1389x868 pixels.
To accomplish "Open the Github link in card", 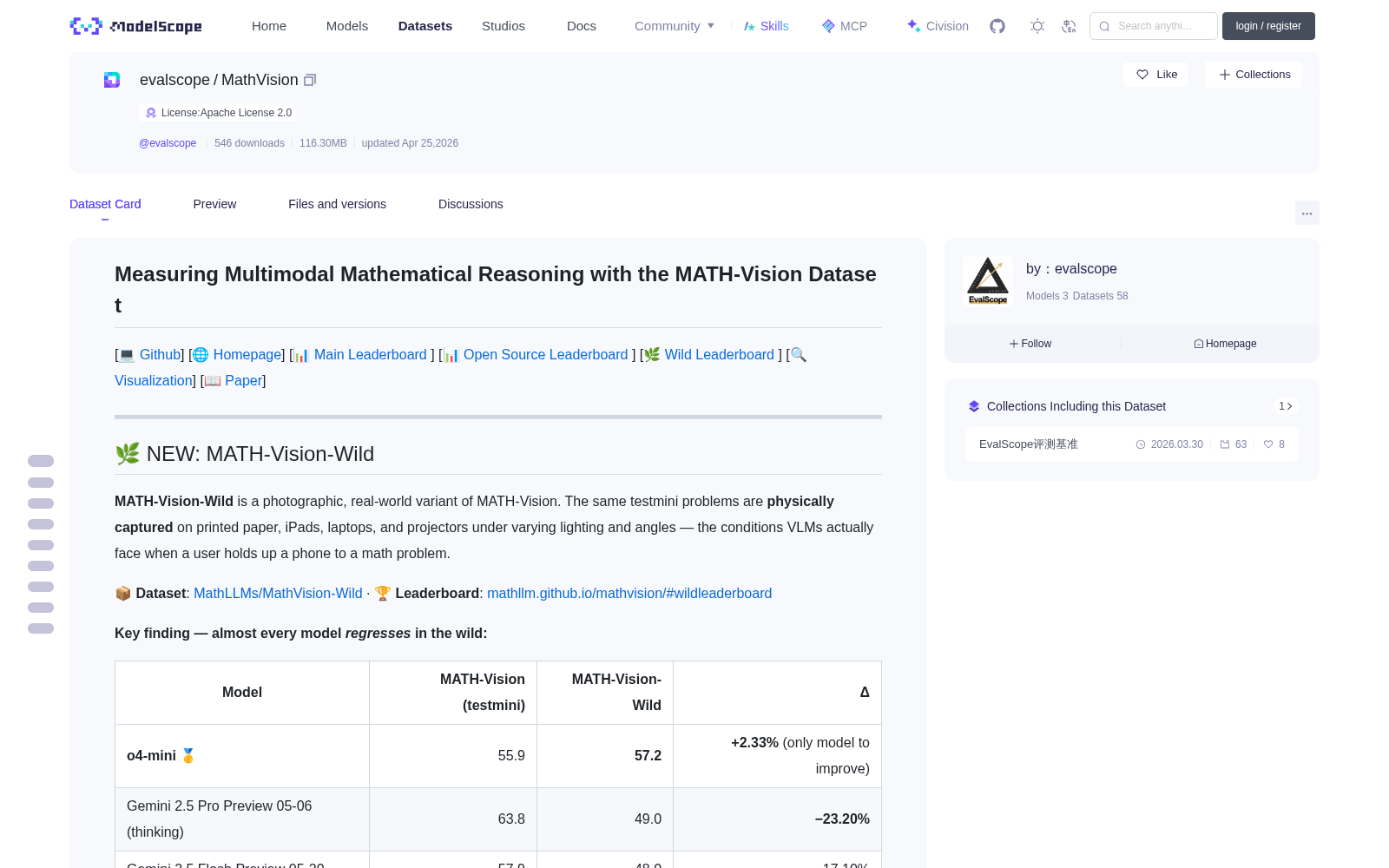I will (x=160, y=354).
